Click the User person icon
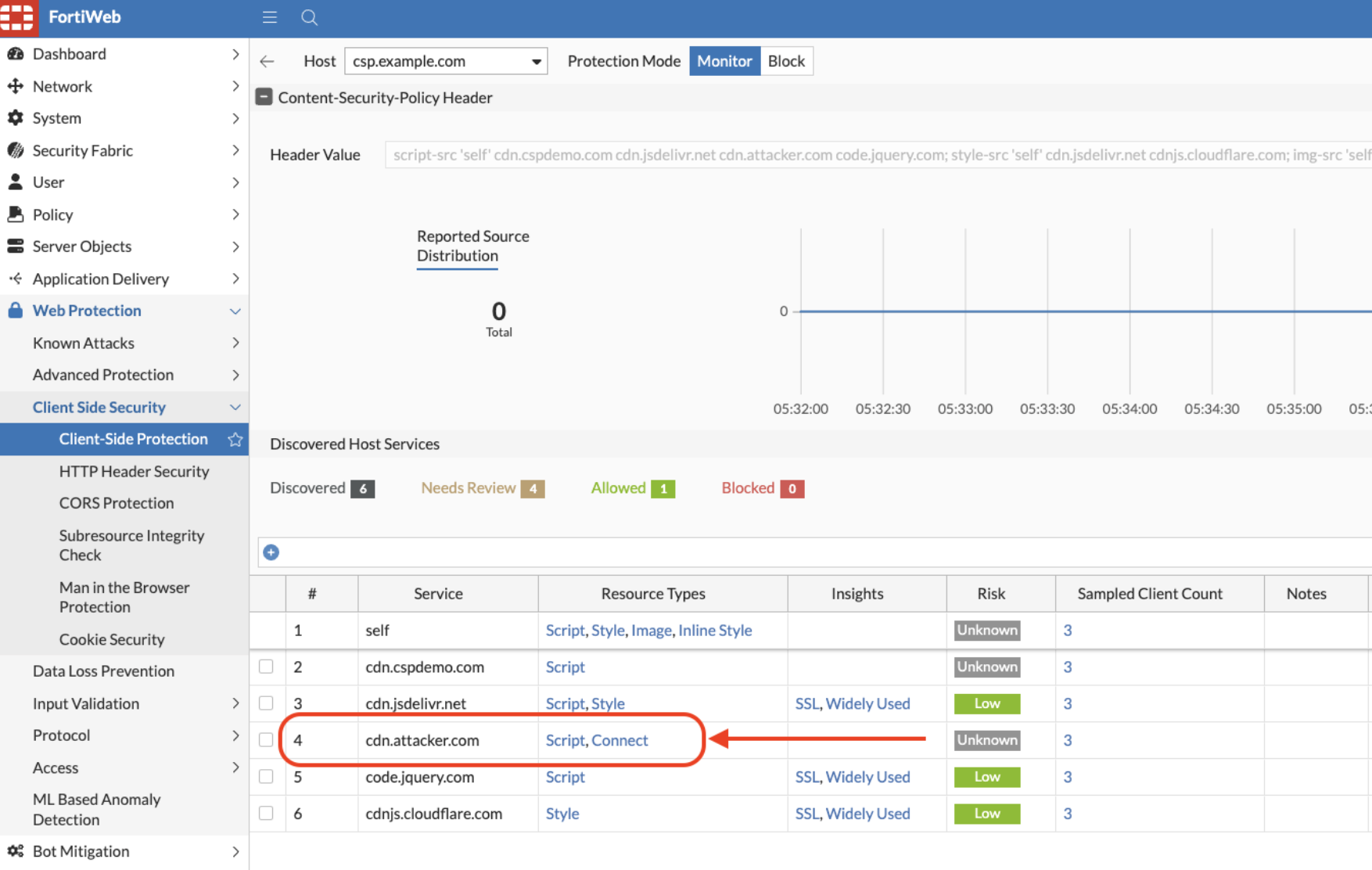 coord(16,182)
